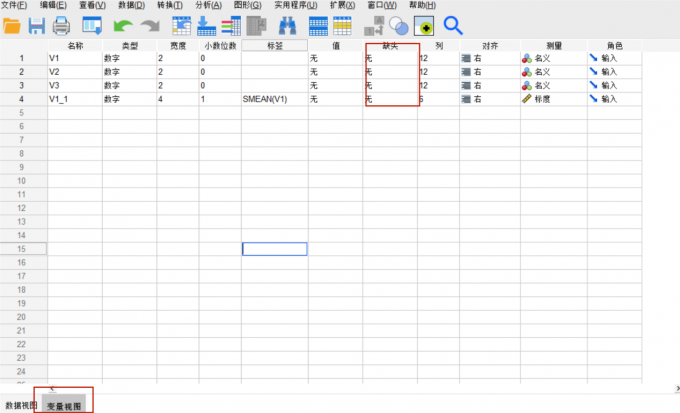Click the gray Redo arrow icon

151,26
